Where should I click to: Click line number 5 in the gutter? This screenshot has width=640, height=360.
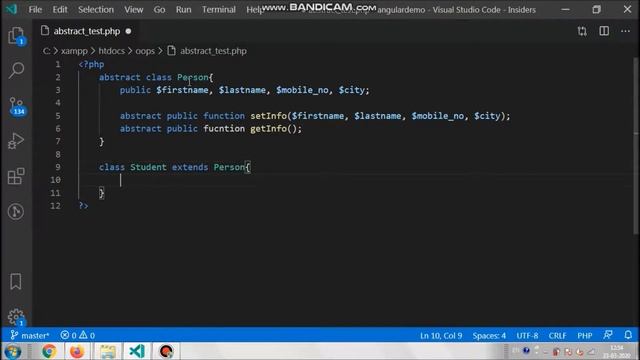pos(58,116)
